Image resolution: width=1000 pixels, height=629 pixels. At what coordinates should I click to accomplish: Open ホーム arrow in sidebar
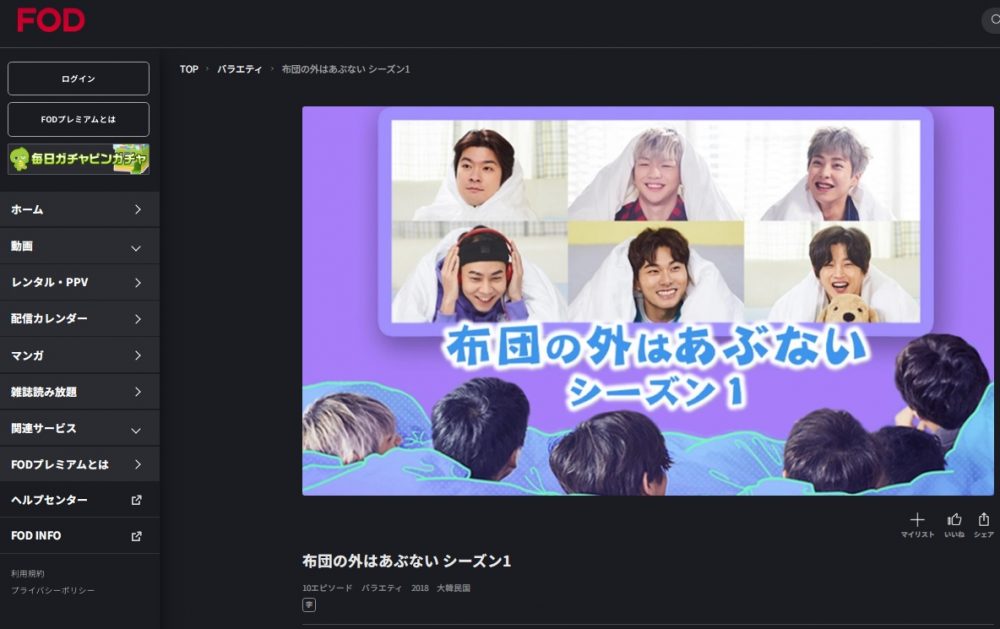click(x=138, y=209)
